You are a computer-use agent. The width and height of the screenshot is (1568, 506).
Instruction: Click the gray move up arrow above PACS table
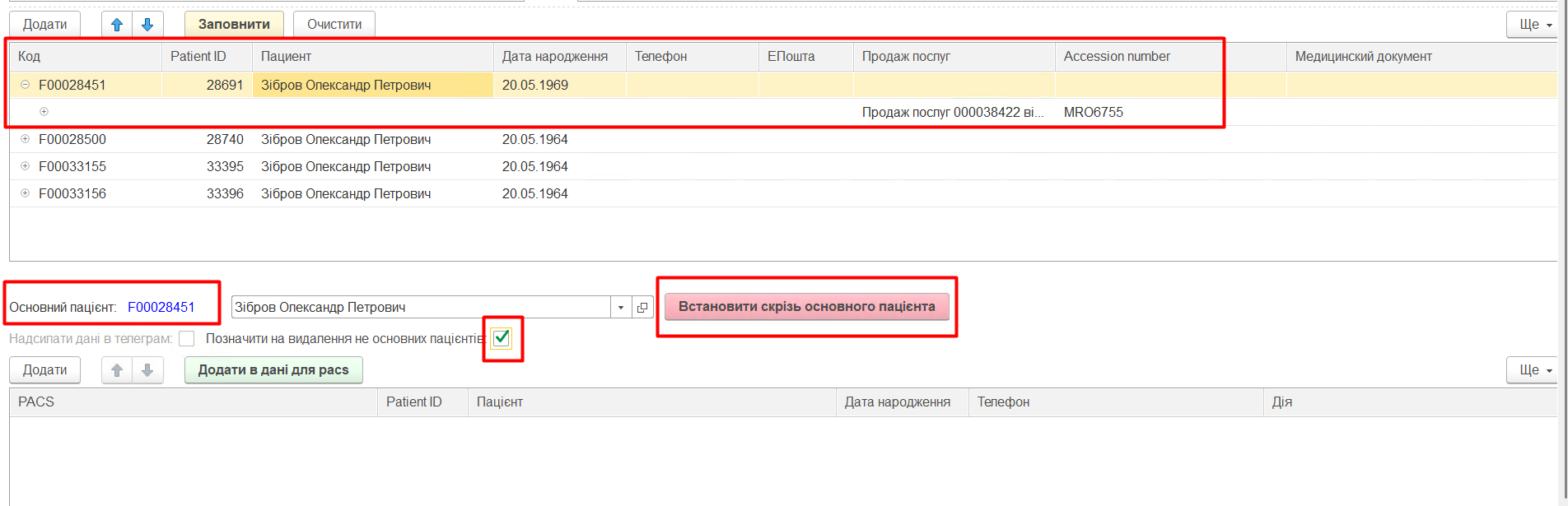click(x=117, y=370)
